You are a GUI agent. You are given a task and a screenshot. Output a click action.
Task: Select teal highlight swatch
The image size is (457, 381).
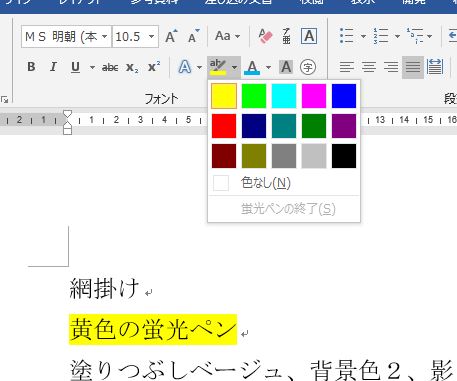pos(284,126)
